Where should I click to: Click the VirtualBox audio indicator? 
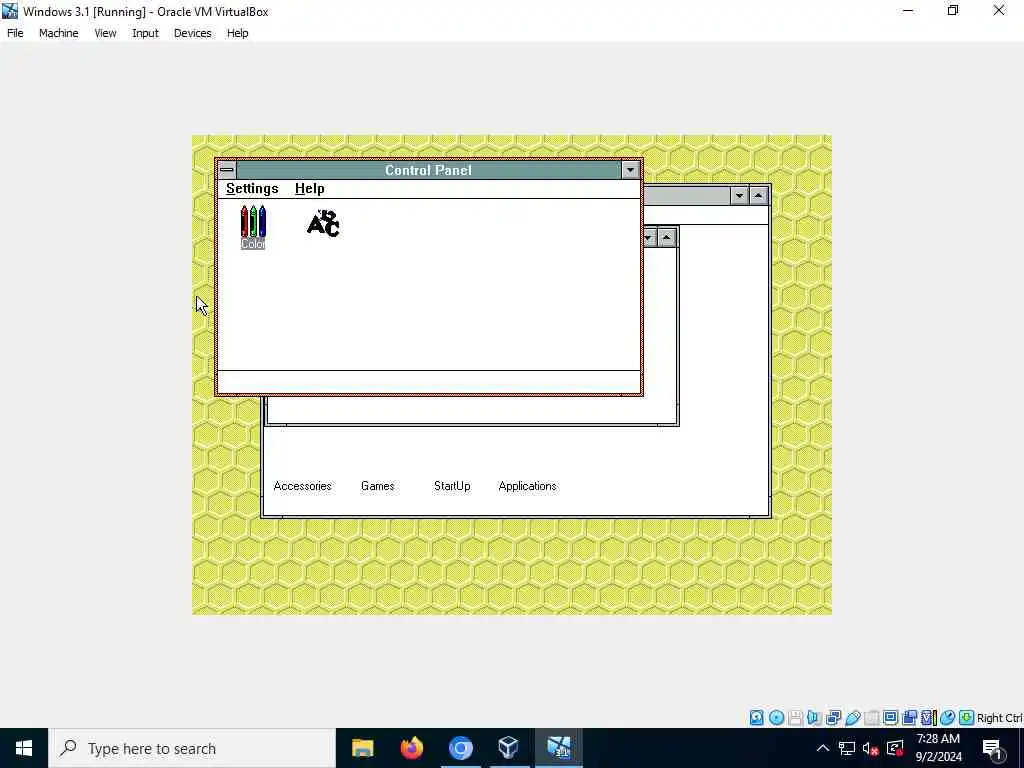[814, 718]
